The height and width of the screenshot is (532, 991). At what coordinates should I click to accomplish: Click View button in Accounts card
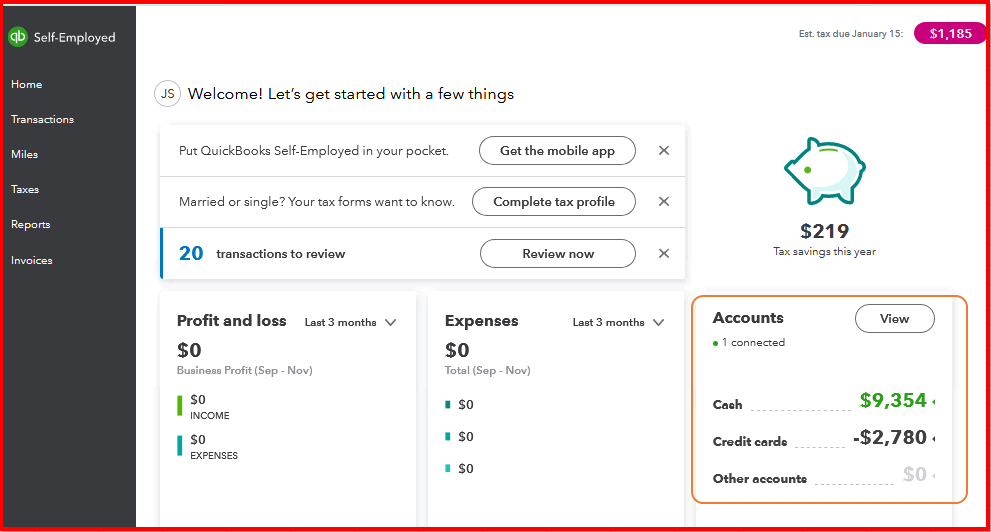pos(894,319)
